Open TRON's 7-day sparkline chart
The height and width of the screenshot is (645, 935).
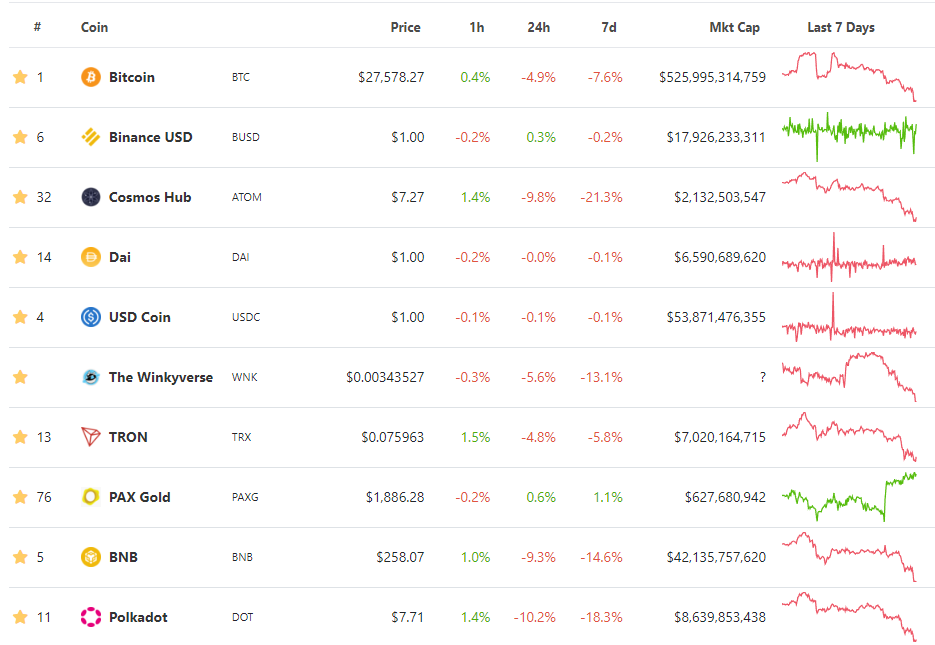pyautogui.click(x=849, y=437)
